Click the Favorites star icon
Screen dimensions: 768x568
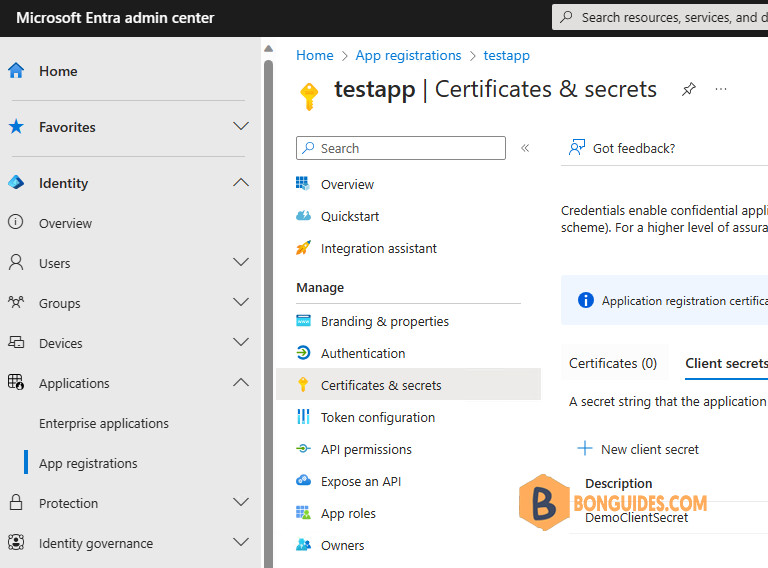(16, 126)
